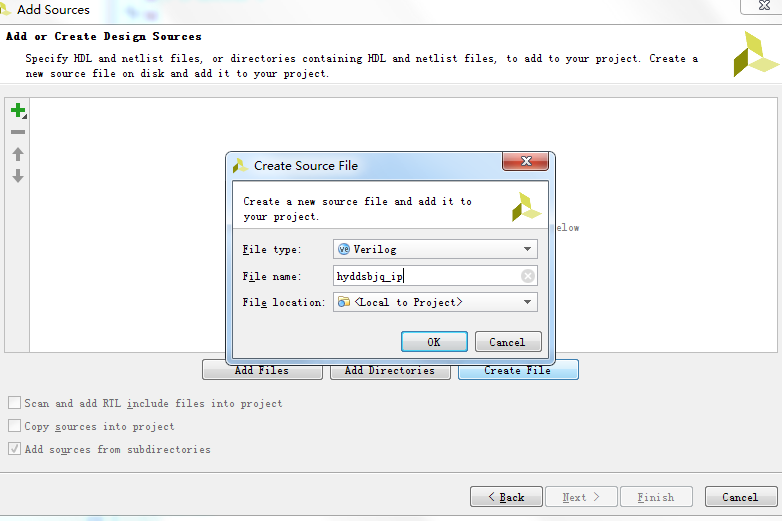Image resolution: width=782 pixels, height=521 pixels.
Task: Click in the File name text field
Action: (425, 276)
